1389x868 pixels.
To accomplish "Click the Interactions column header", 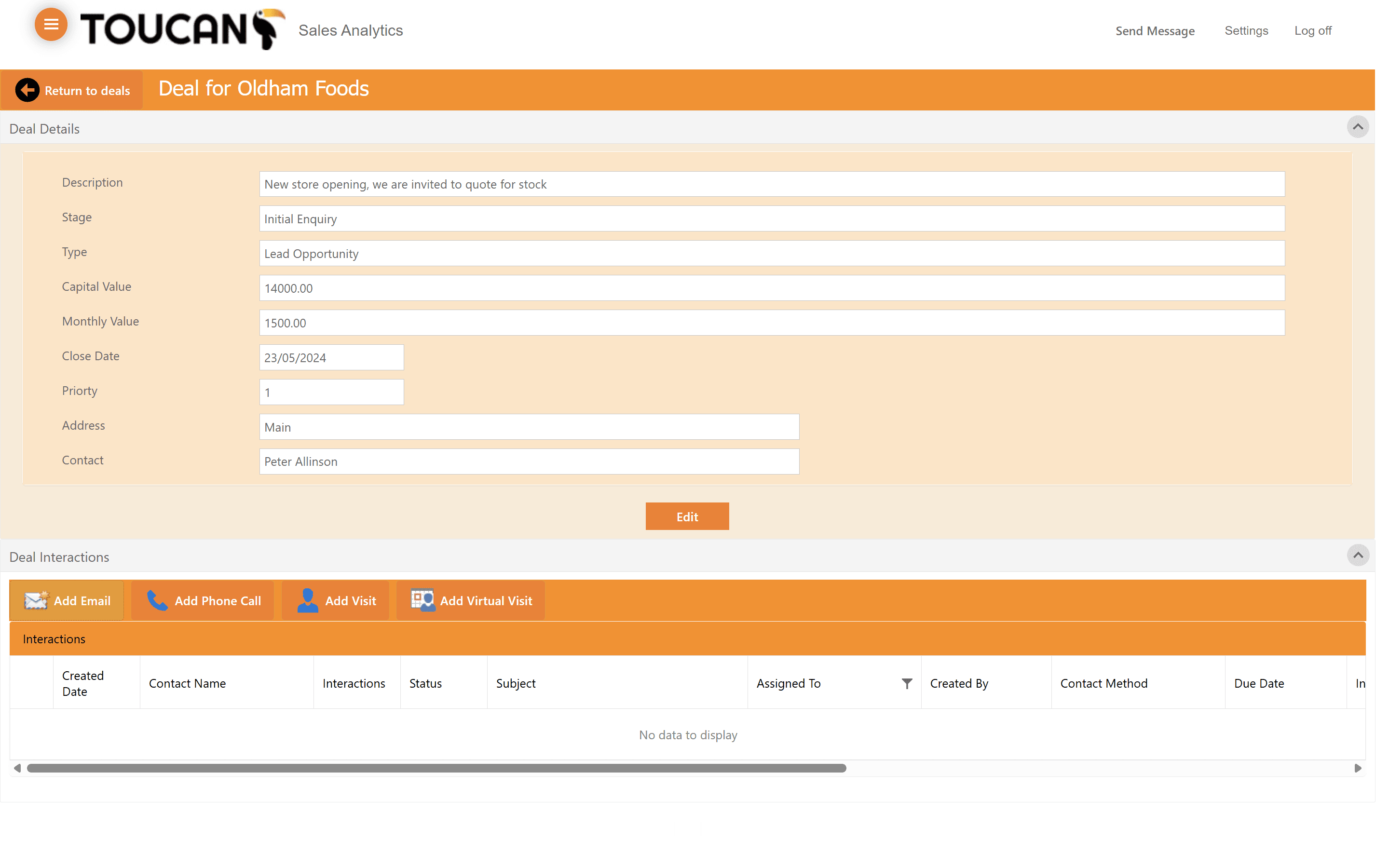I will point(357,683).
